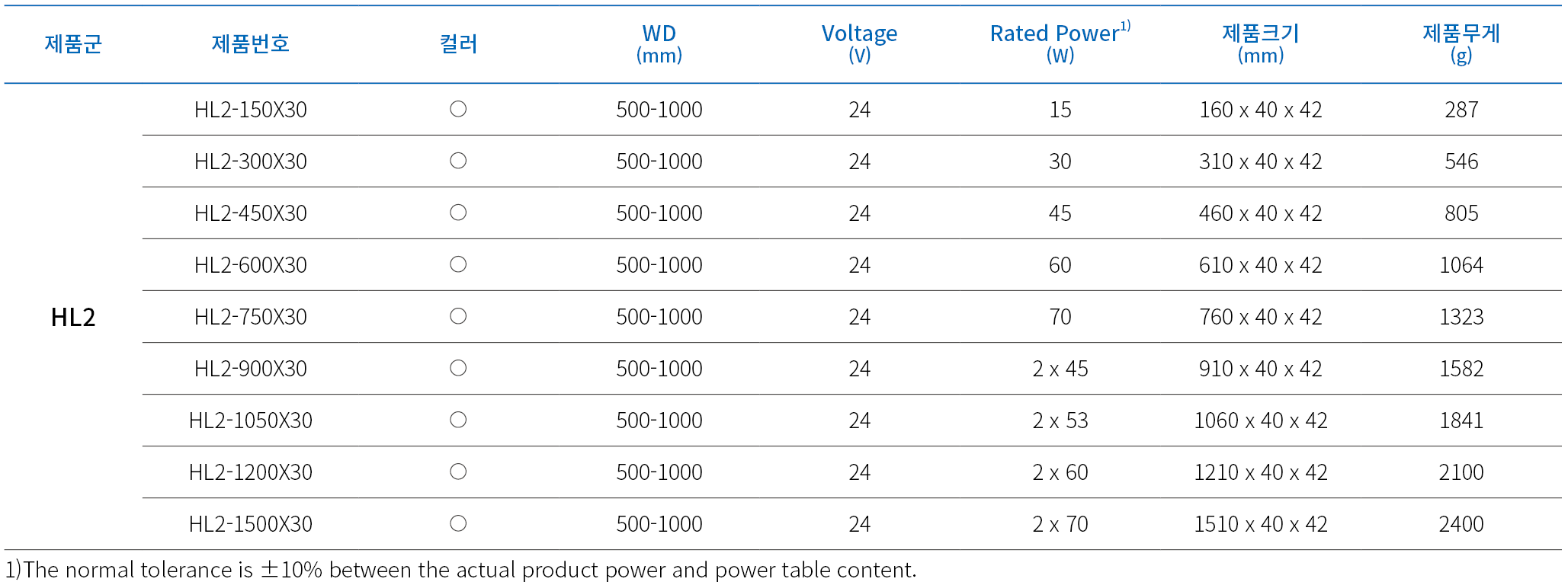This screenshot has height=582, width=1568.
Task: Click the 제품군 column header
Action: pos(73,43)
